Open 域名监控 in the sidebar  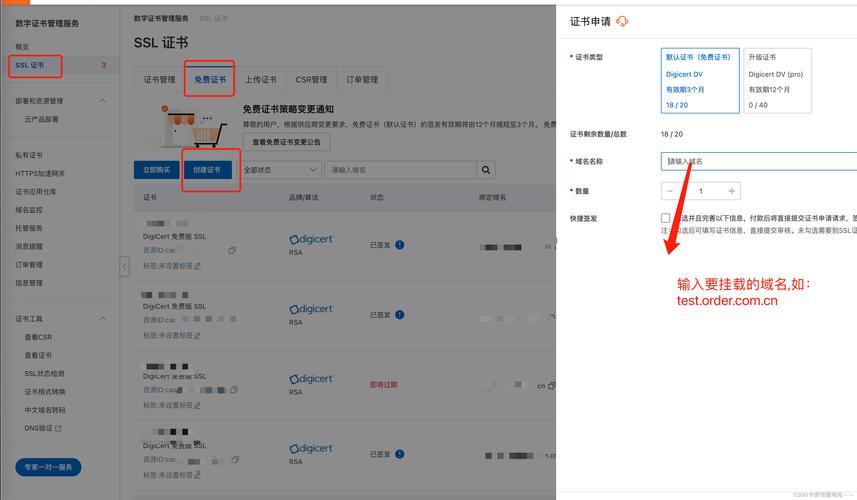(29, 210)
